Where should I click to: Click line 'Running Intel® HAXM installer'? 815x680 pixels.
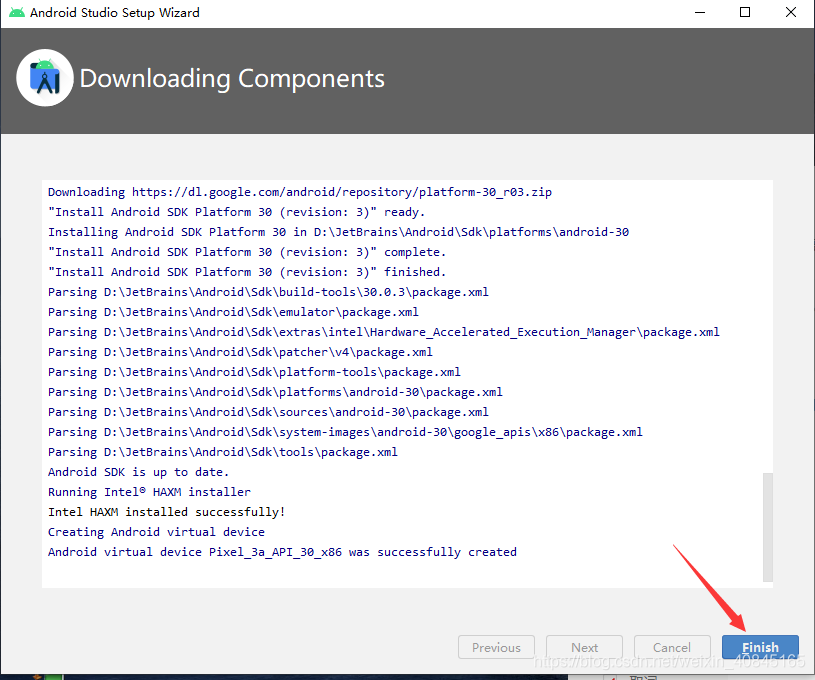tap(149, 492)
